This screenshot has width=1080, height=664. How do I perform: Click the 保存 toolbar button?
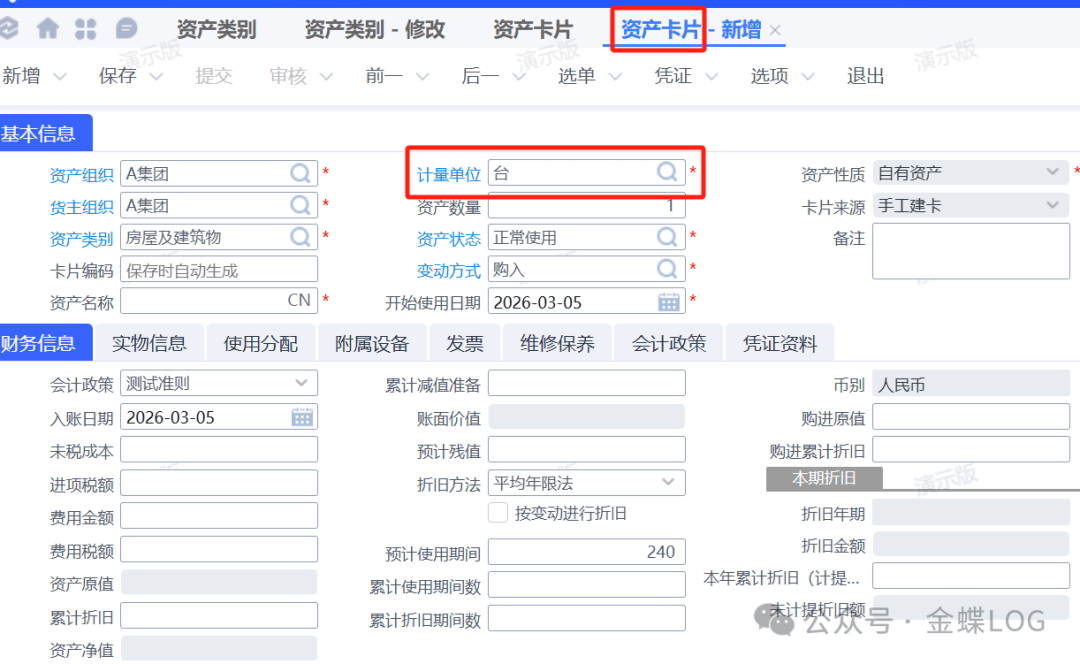[x=117, y=76]
